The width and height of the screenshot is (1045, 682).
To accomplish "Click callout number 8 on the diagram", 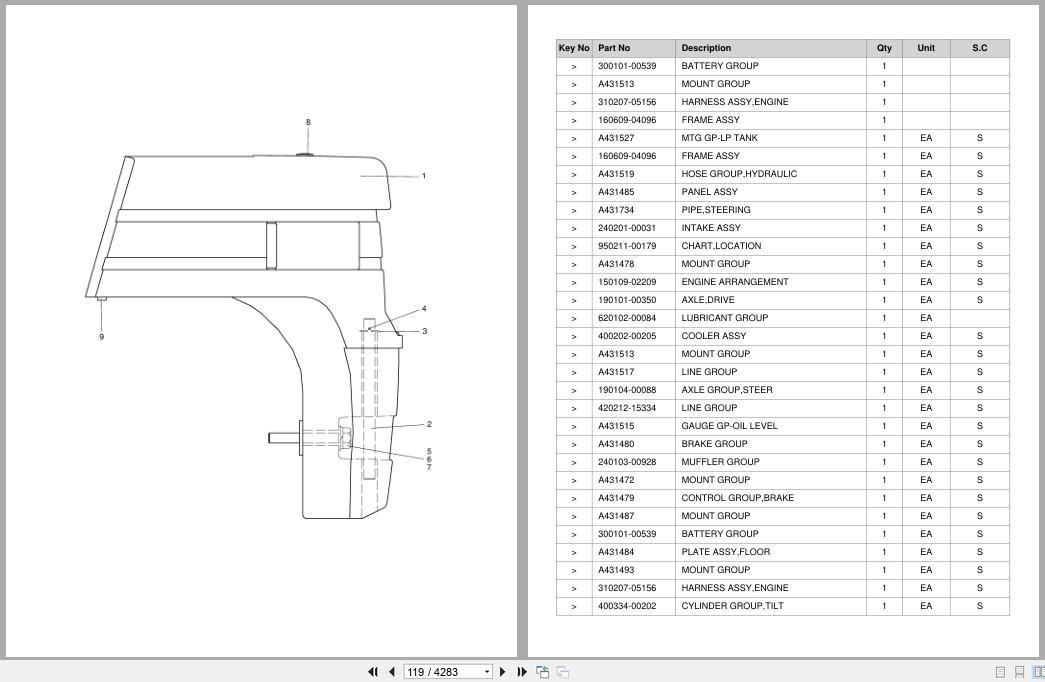I will point(308,122).
